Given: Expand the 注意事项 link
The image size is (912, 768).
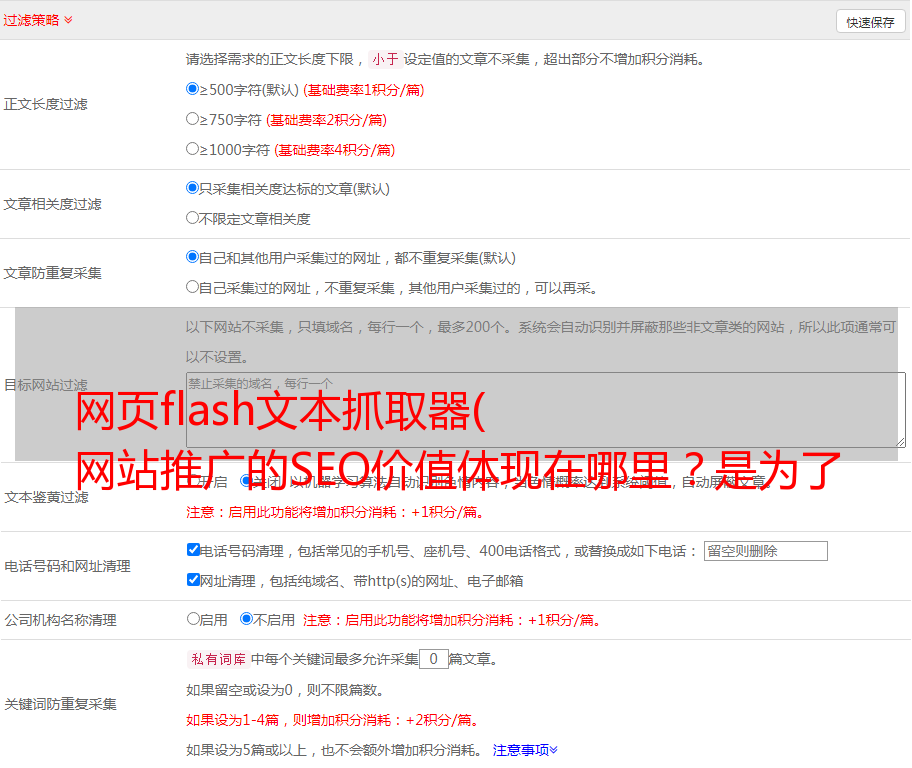Looking at the screenshot, I should click(525, 750).
